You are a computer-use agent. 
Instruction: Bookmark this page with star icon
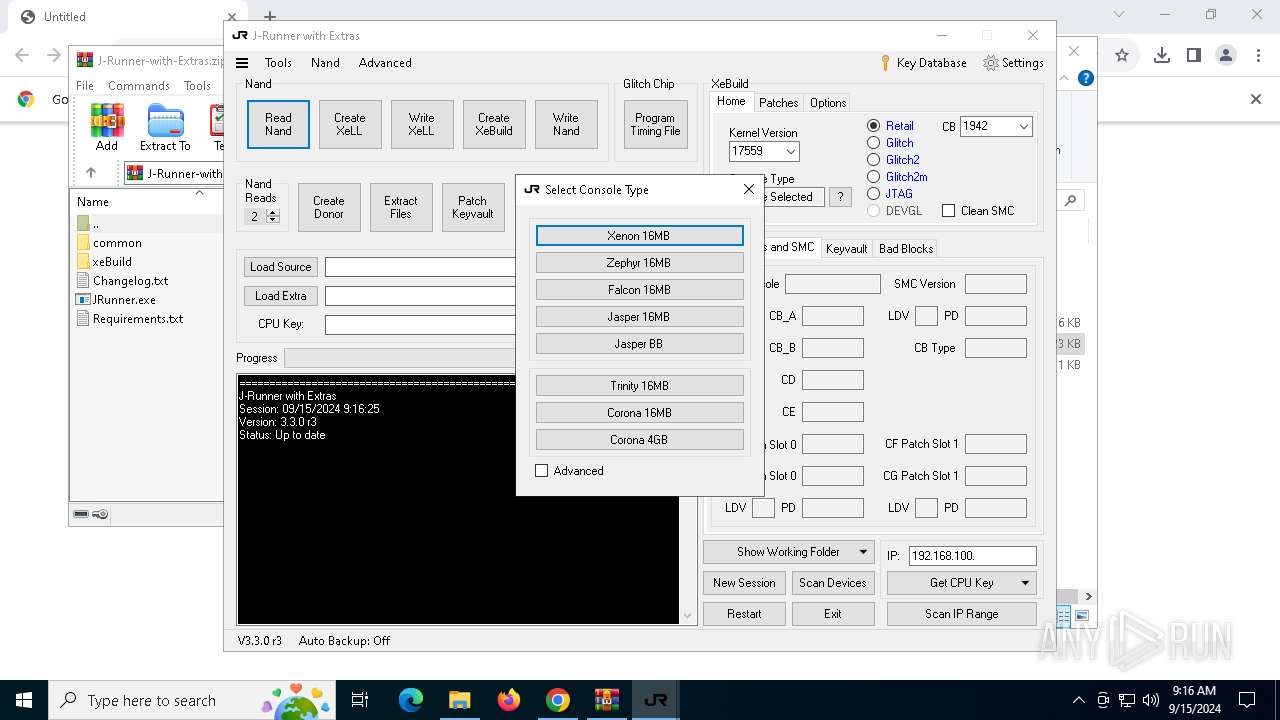(1122, 56)
